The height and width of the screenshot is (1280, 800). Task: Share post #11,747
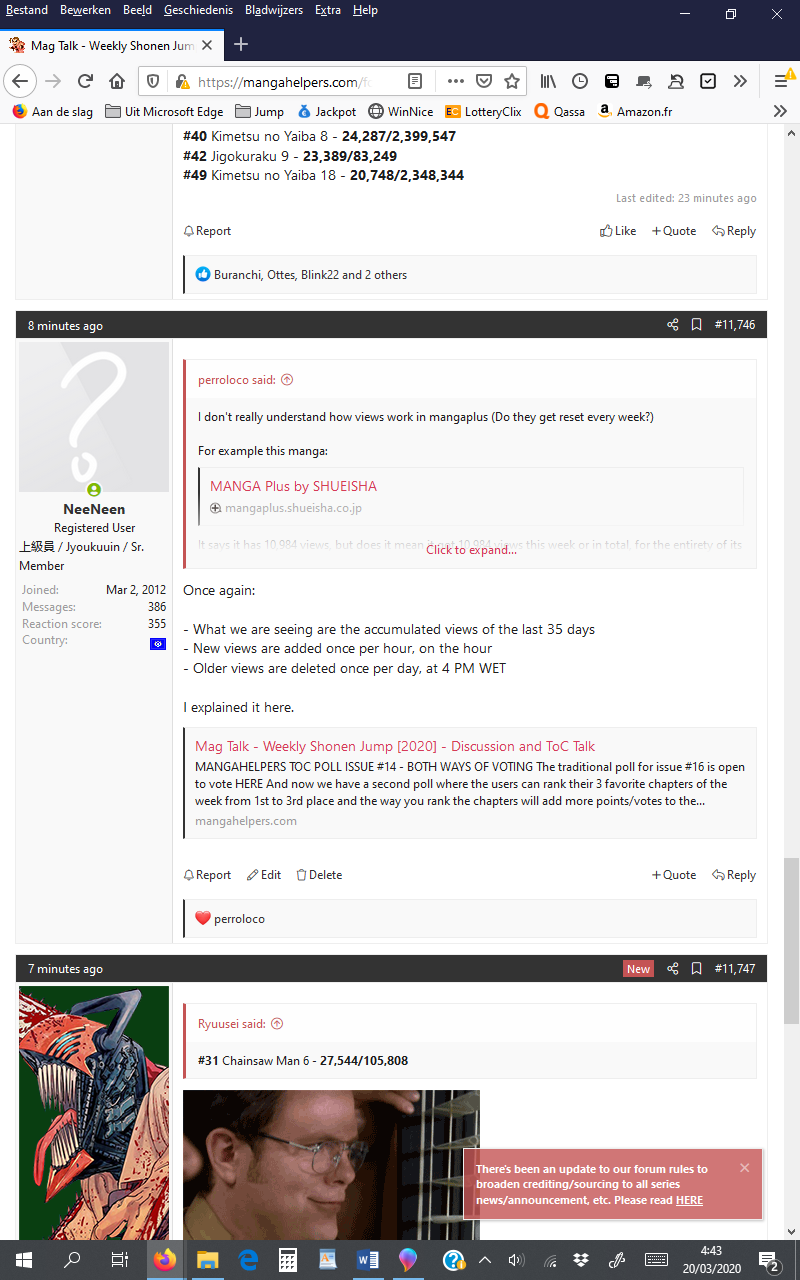(672, 969)
